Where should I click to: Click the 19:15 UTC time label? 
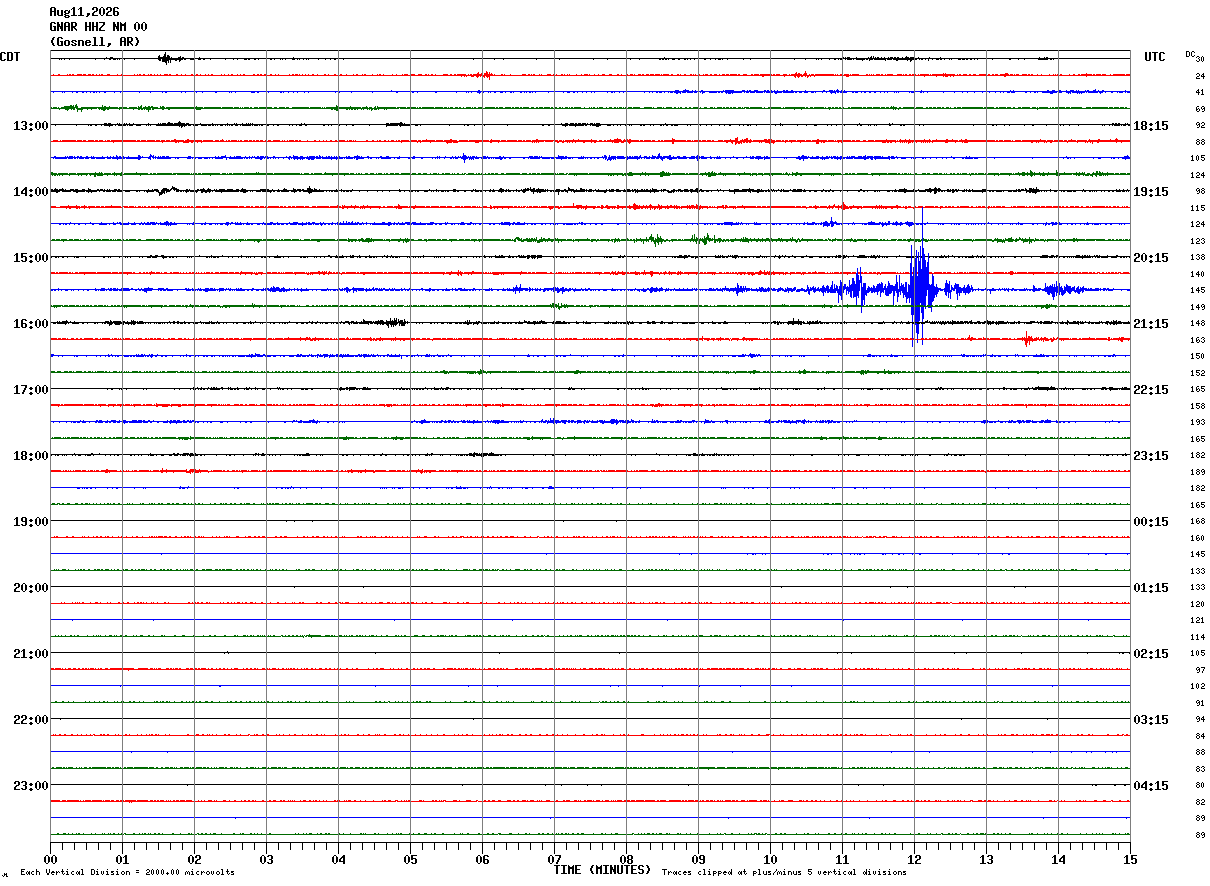point(1151,192)
